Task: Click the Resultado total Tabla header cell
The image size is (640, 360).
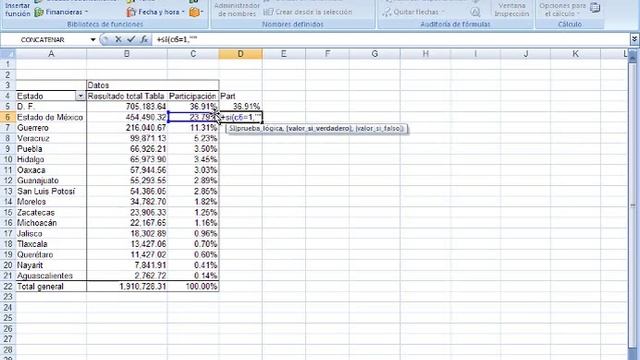Action: point(126,96)
